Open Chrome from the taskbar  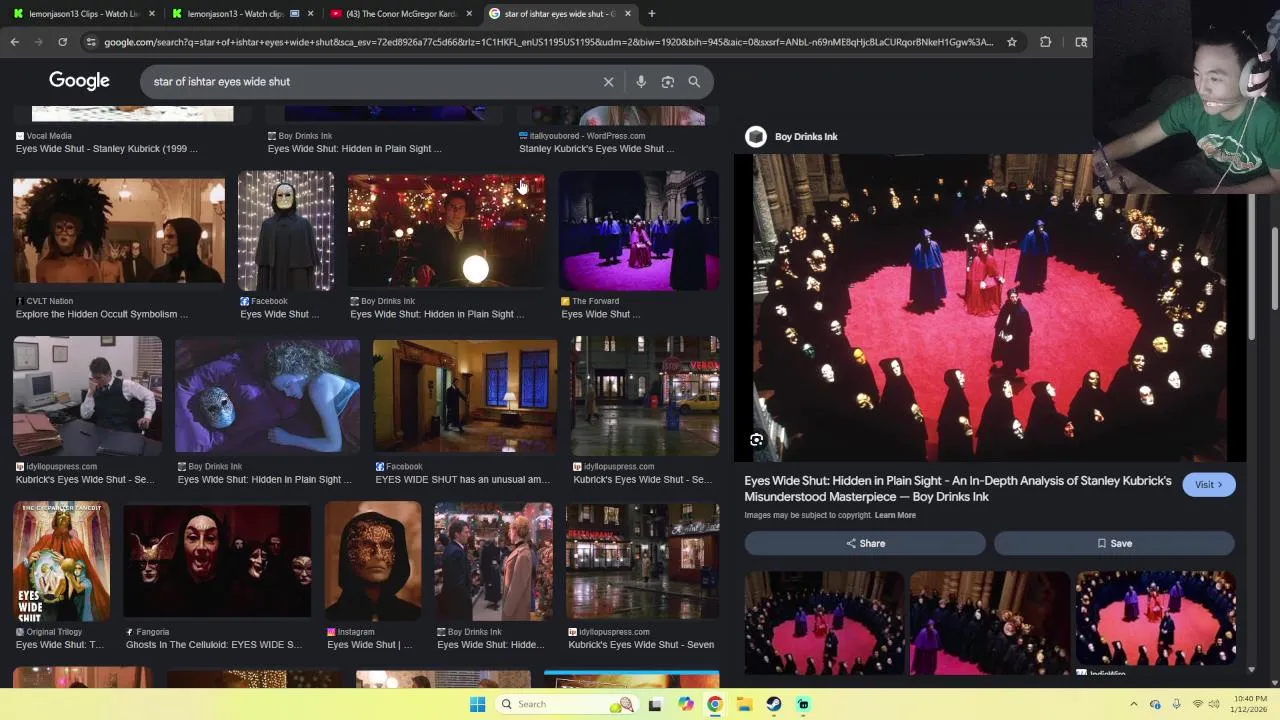click(715, 704)
